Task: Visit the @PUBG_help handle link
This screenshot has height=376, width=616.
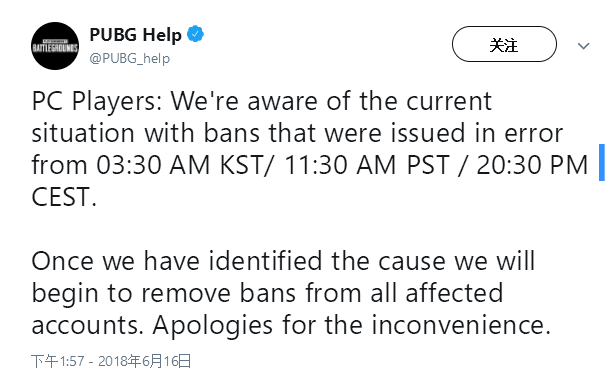Action: [x=130, y=59]
